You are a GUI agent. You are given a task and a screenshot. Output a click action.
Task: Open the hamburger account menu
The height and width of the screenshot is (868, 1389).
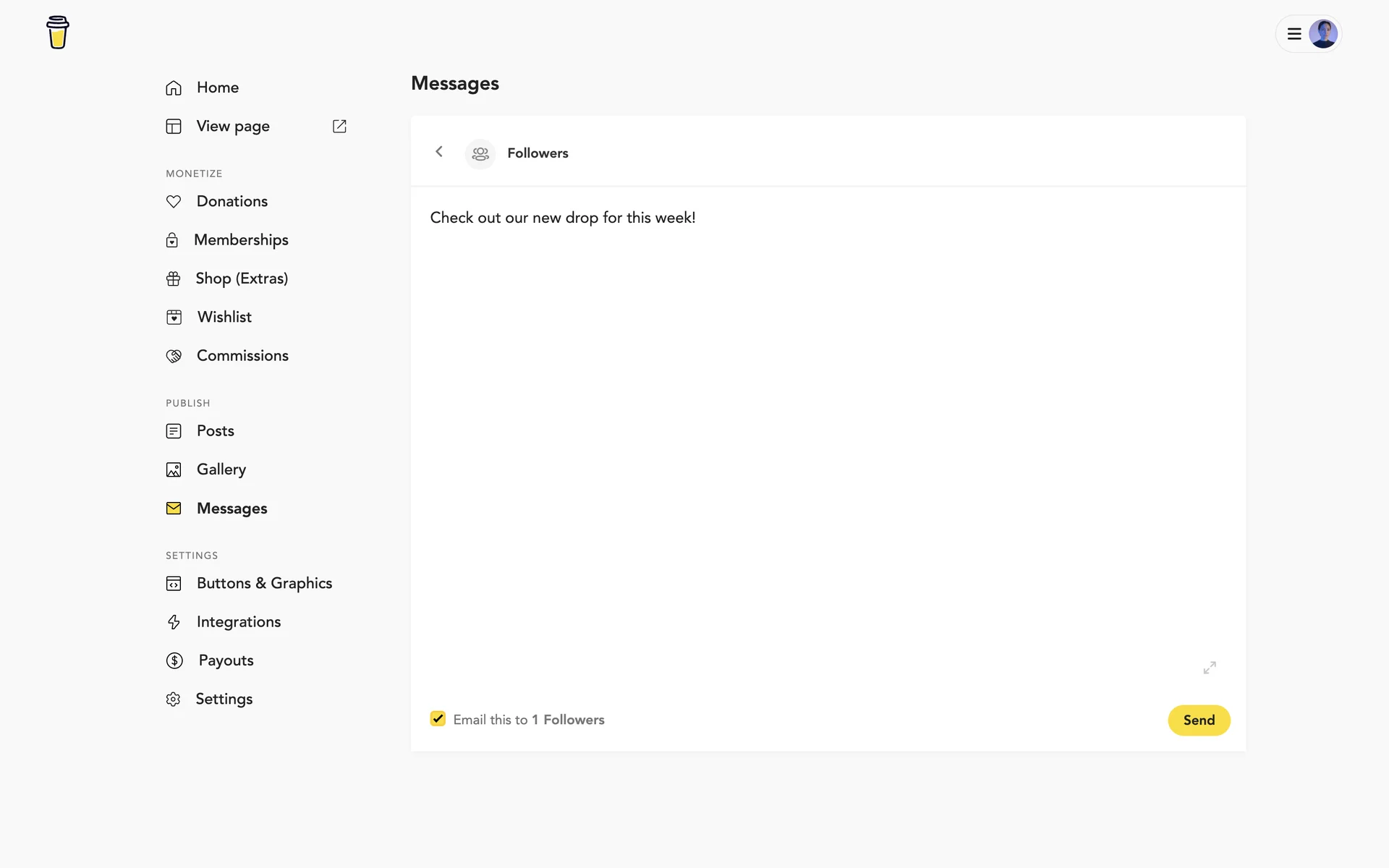click(1294, 34)
